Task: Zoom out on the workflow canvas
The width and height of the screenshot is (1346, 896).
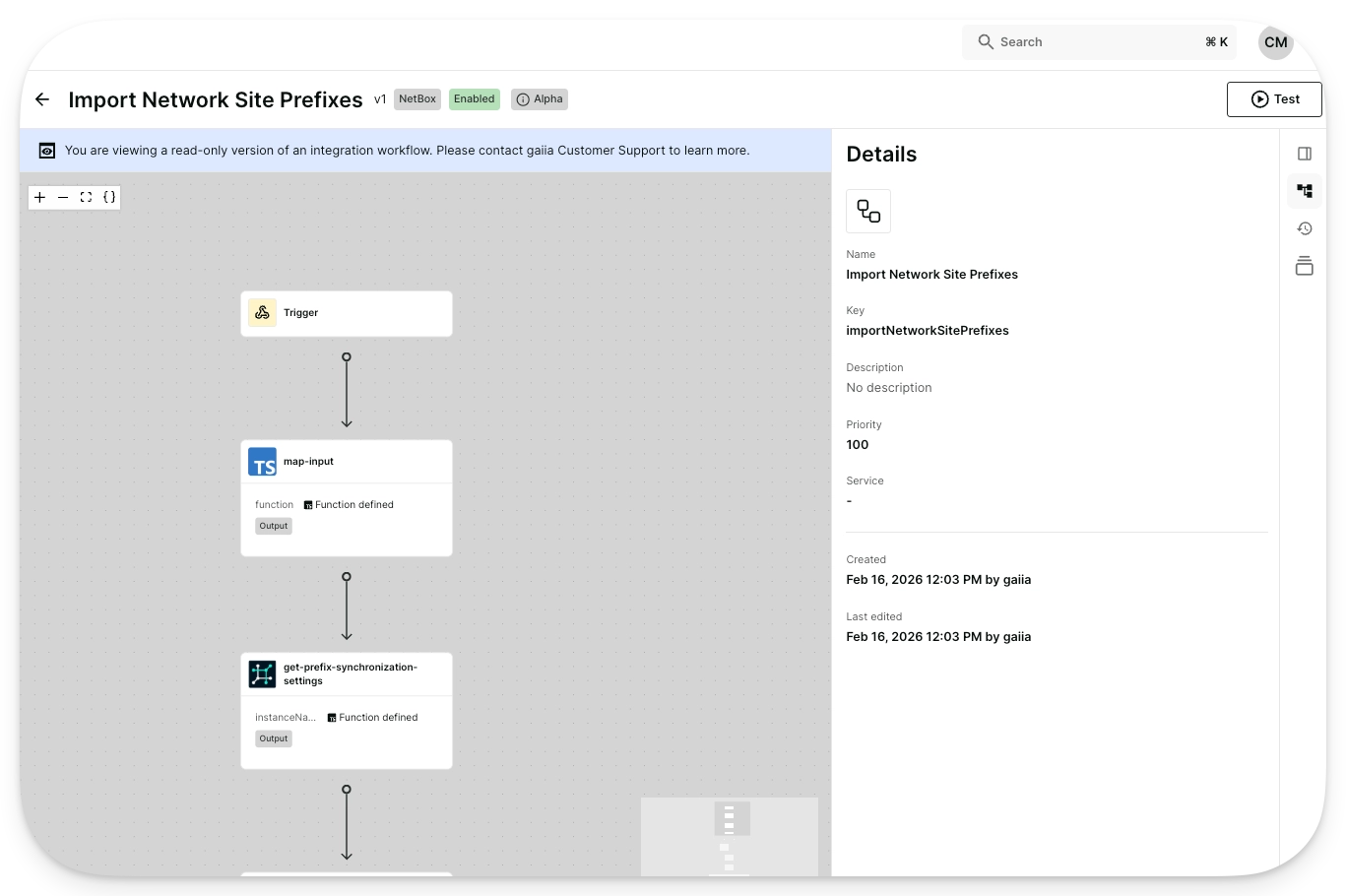Action: coord(63,197)
